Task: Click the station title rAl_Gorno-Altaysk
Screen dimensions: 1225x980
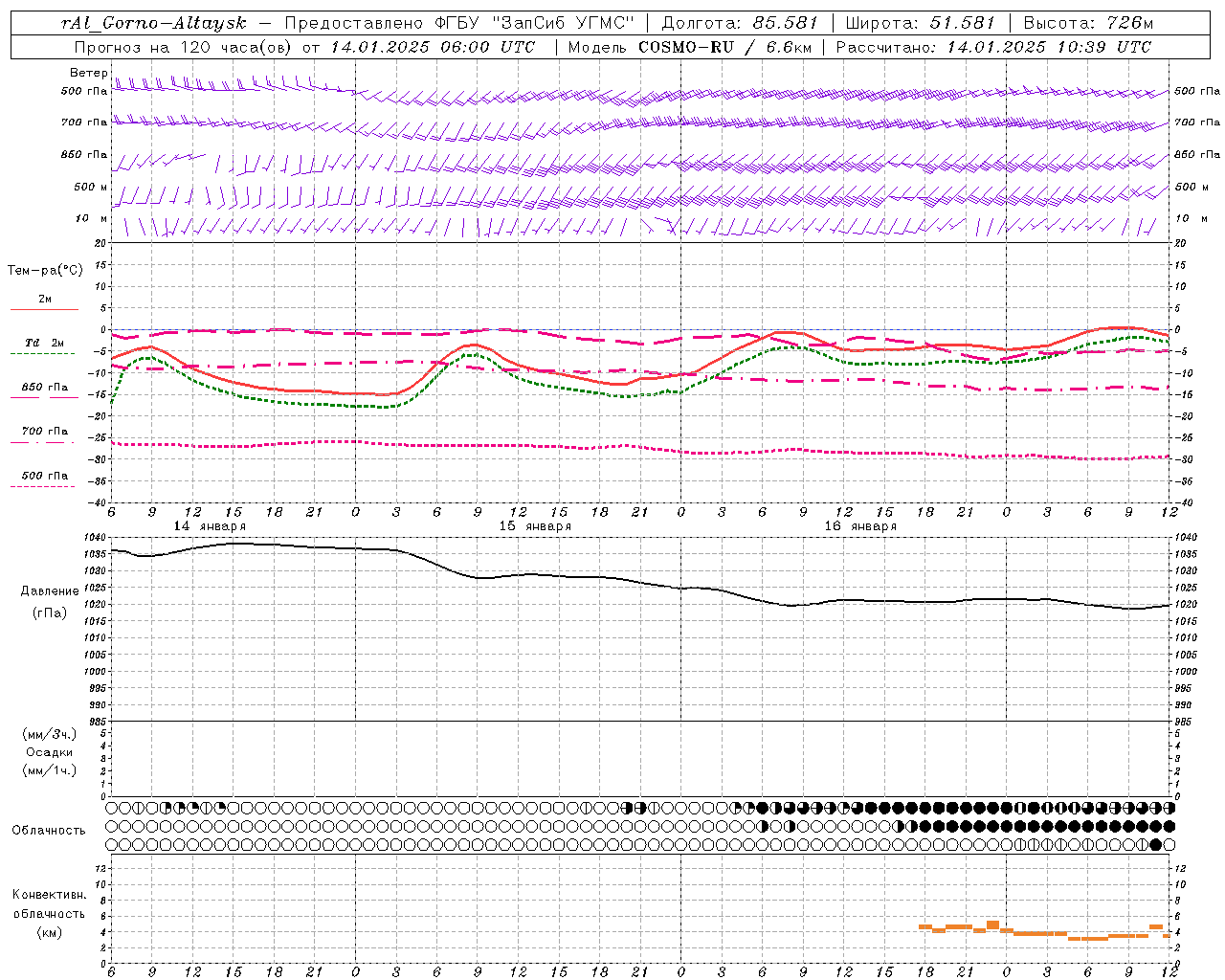Action: point(152,23)
